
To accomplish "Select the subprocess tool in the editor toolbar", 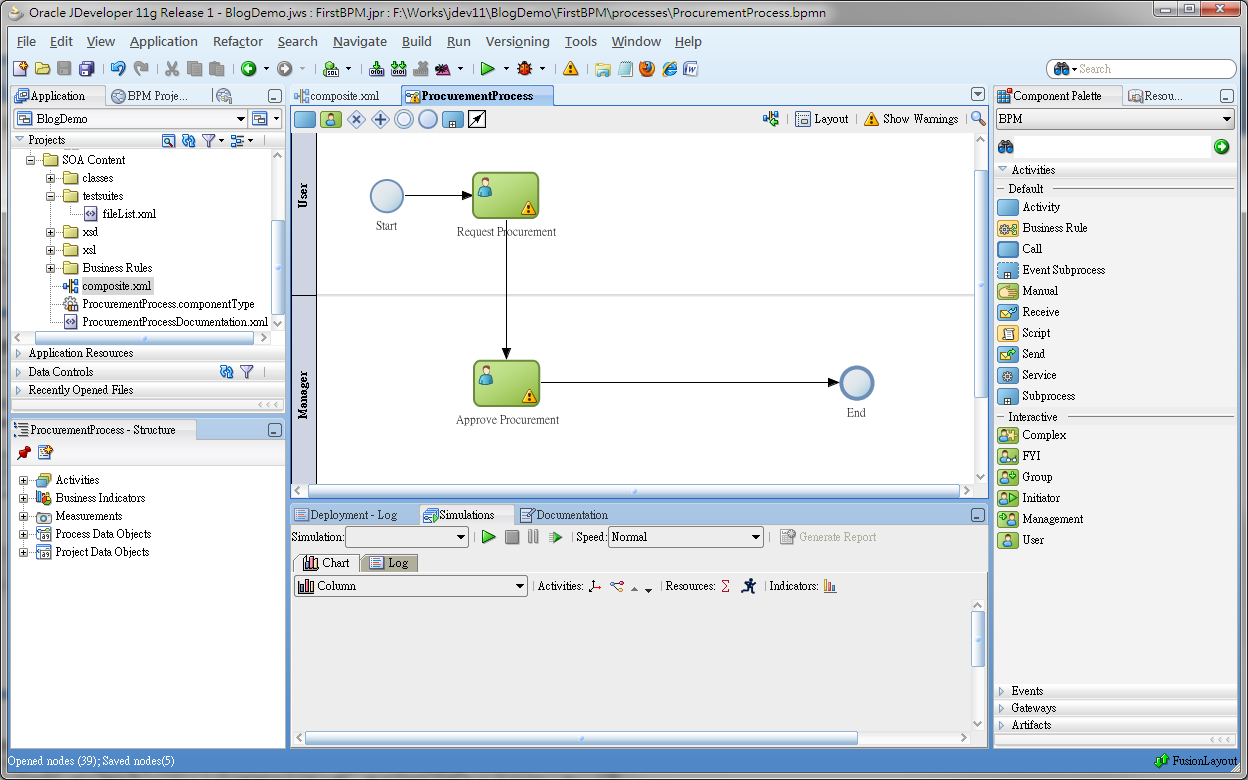I will tap(452, 119).
